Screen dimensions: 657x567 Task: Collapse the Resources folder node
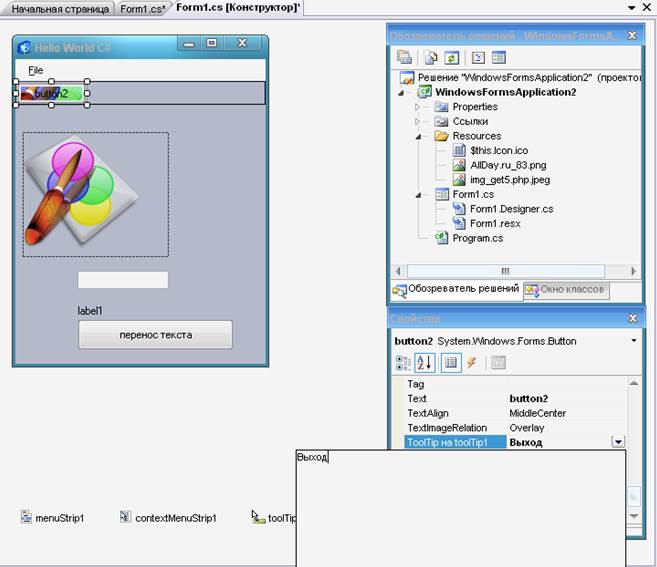pyautogui.click(x=418, y=137)
